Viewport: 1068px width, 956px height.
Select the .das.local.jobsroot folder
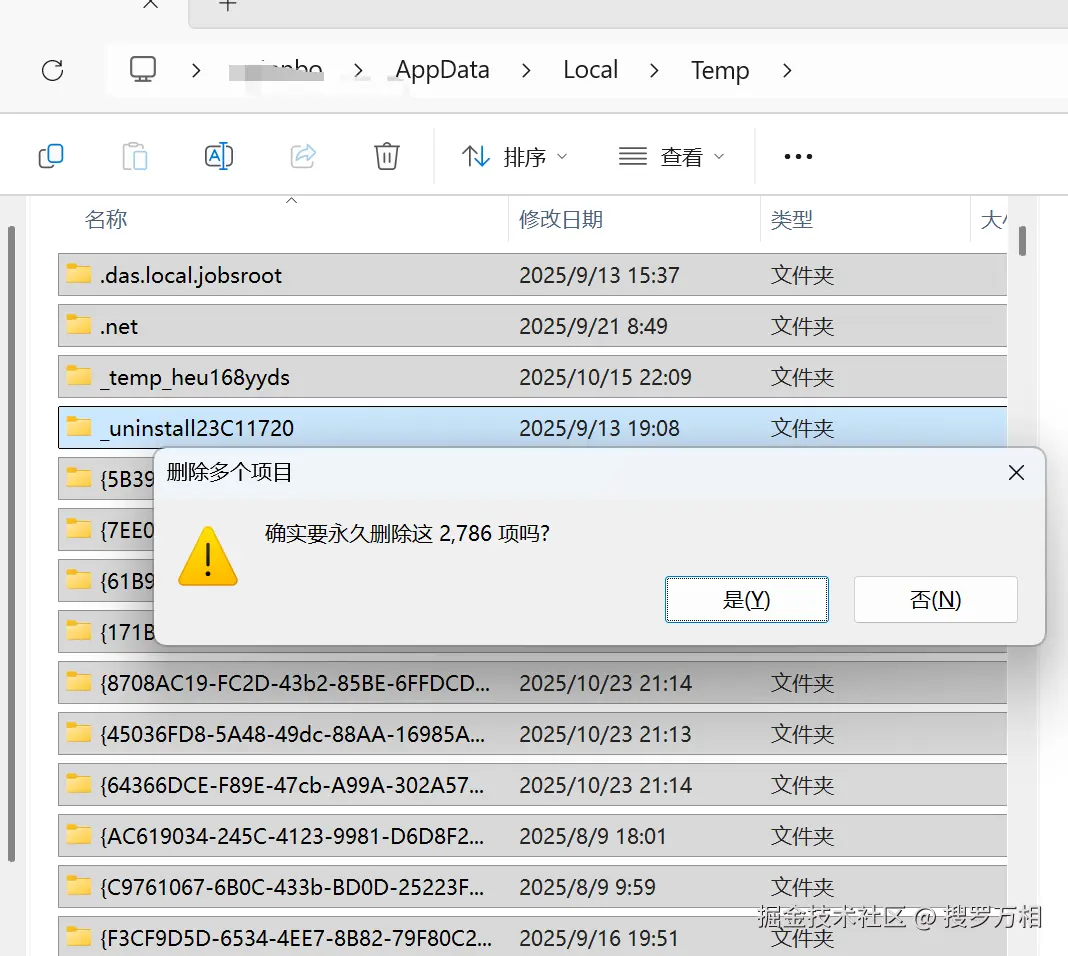533,274
